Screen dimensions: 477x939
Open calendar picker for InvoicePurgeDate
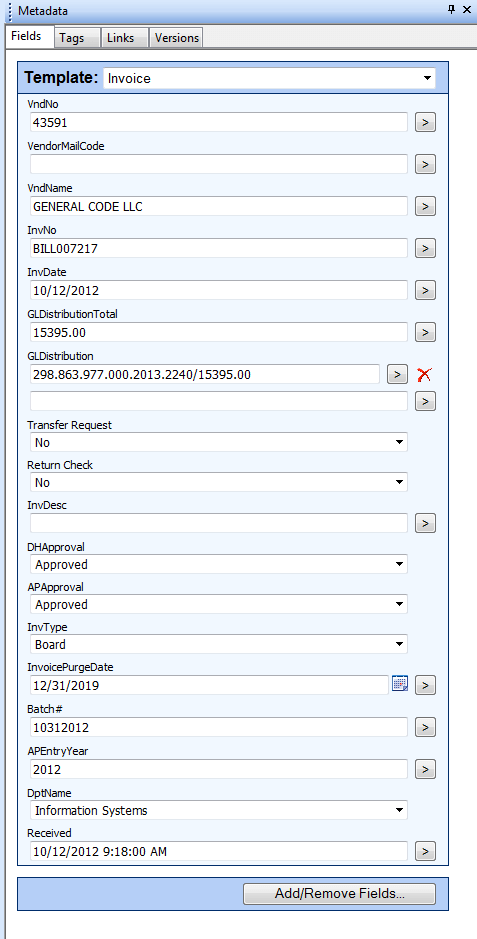point(400,684)
